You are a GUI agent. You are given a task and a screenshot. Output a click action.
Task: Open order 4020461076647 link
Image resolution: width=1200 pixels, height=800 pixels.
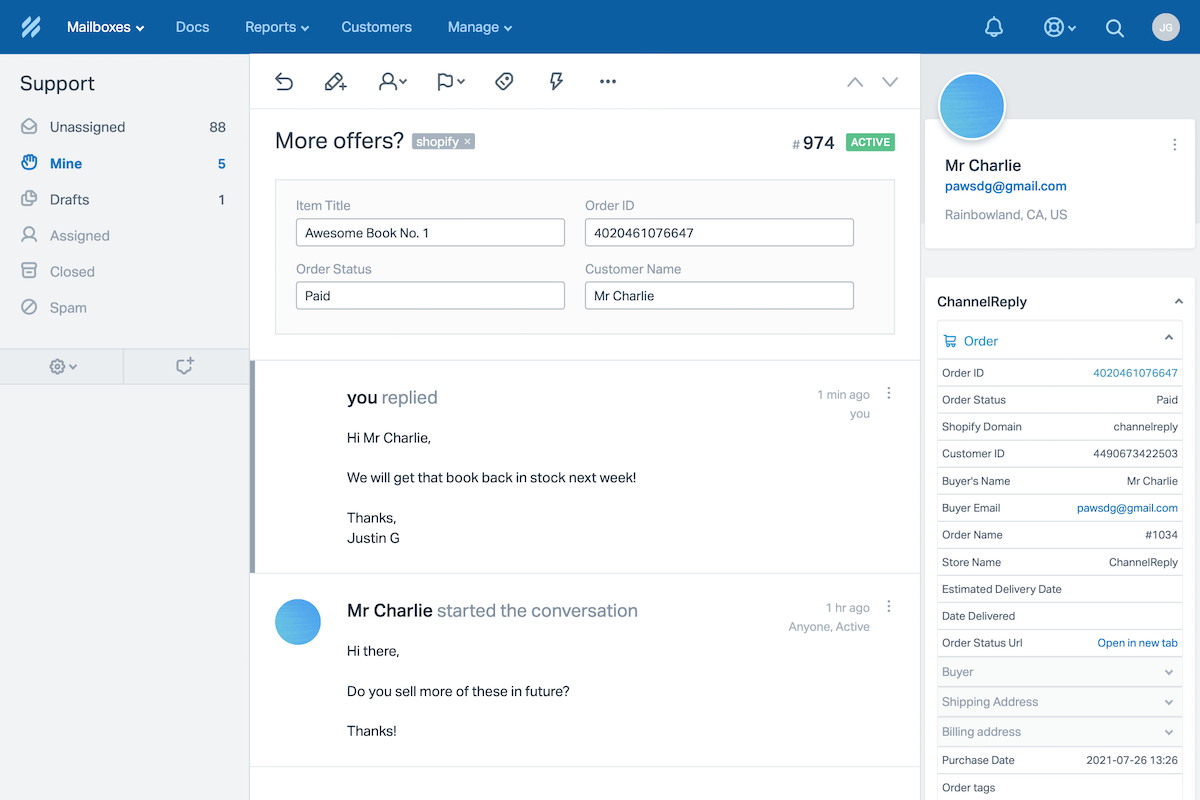point(1135,373)
